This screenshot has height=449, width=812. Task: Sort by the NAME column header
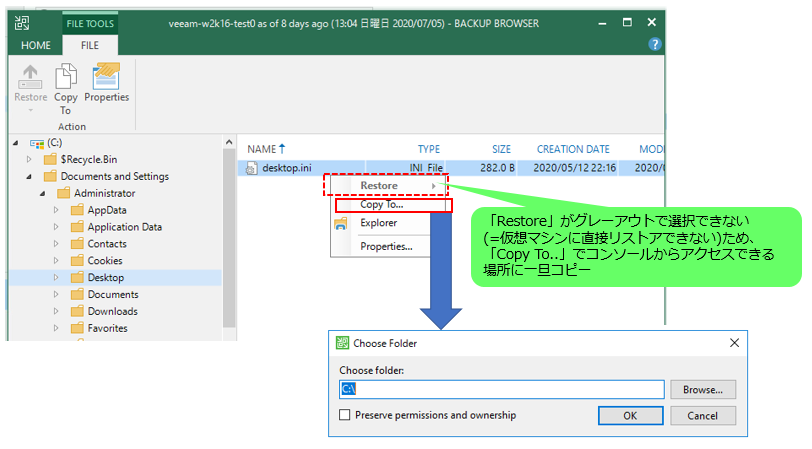pyautogui.click(x=262, y=149)
